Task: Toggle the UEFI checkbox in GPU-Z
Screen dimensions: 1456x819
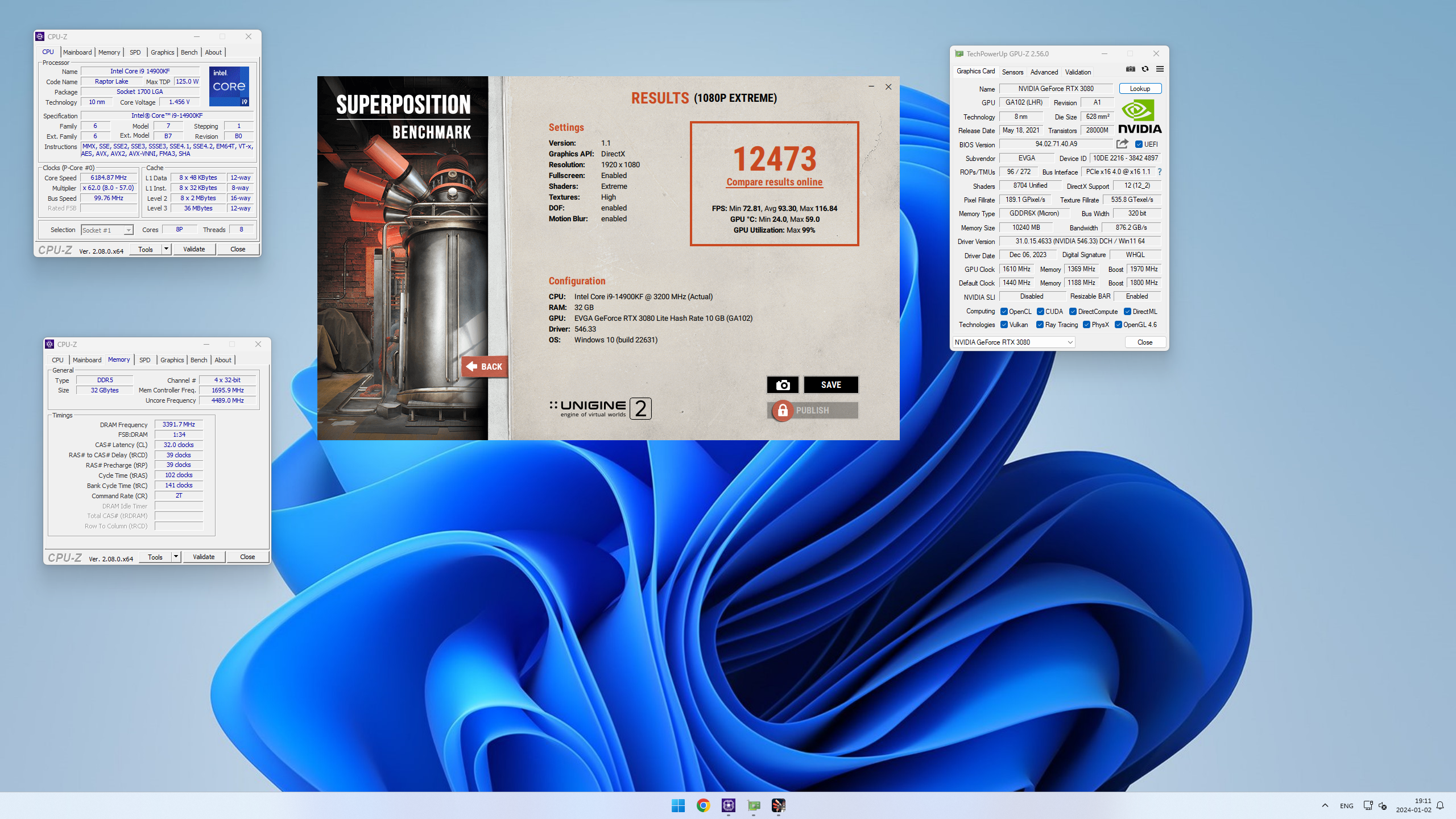Action: tap(1139, 144)
